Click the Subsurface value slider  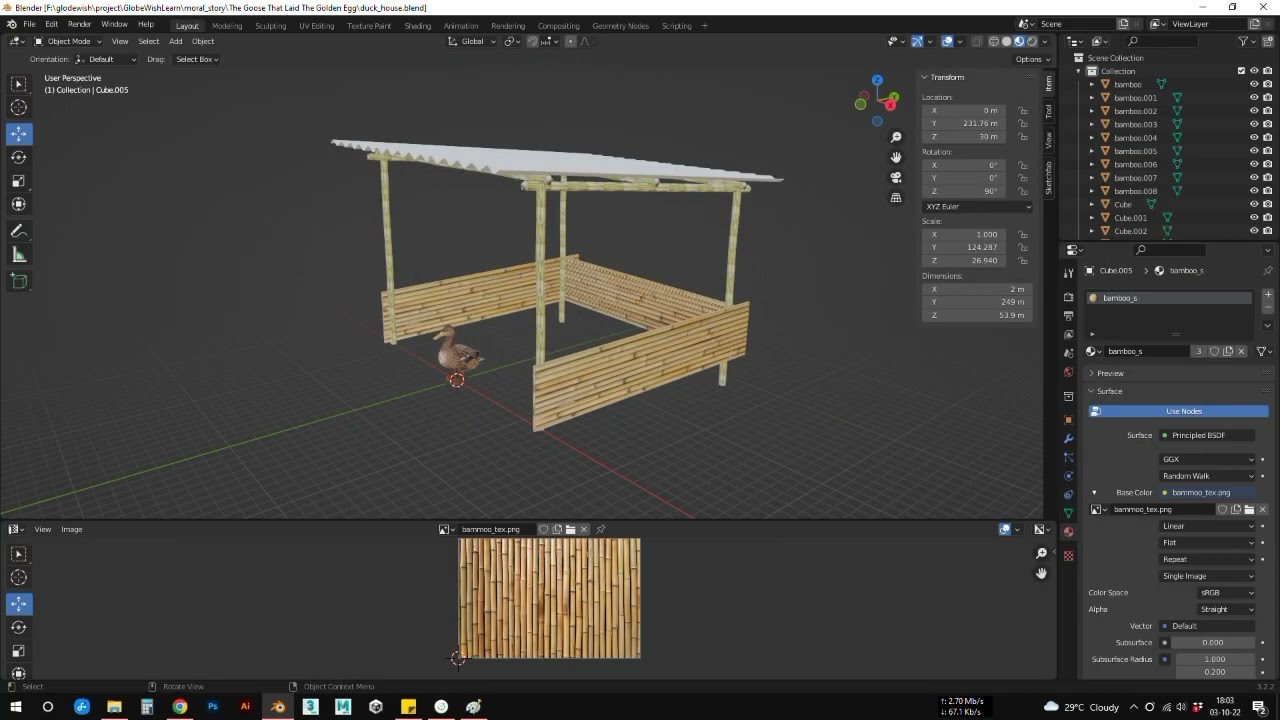[1212, 643]
